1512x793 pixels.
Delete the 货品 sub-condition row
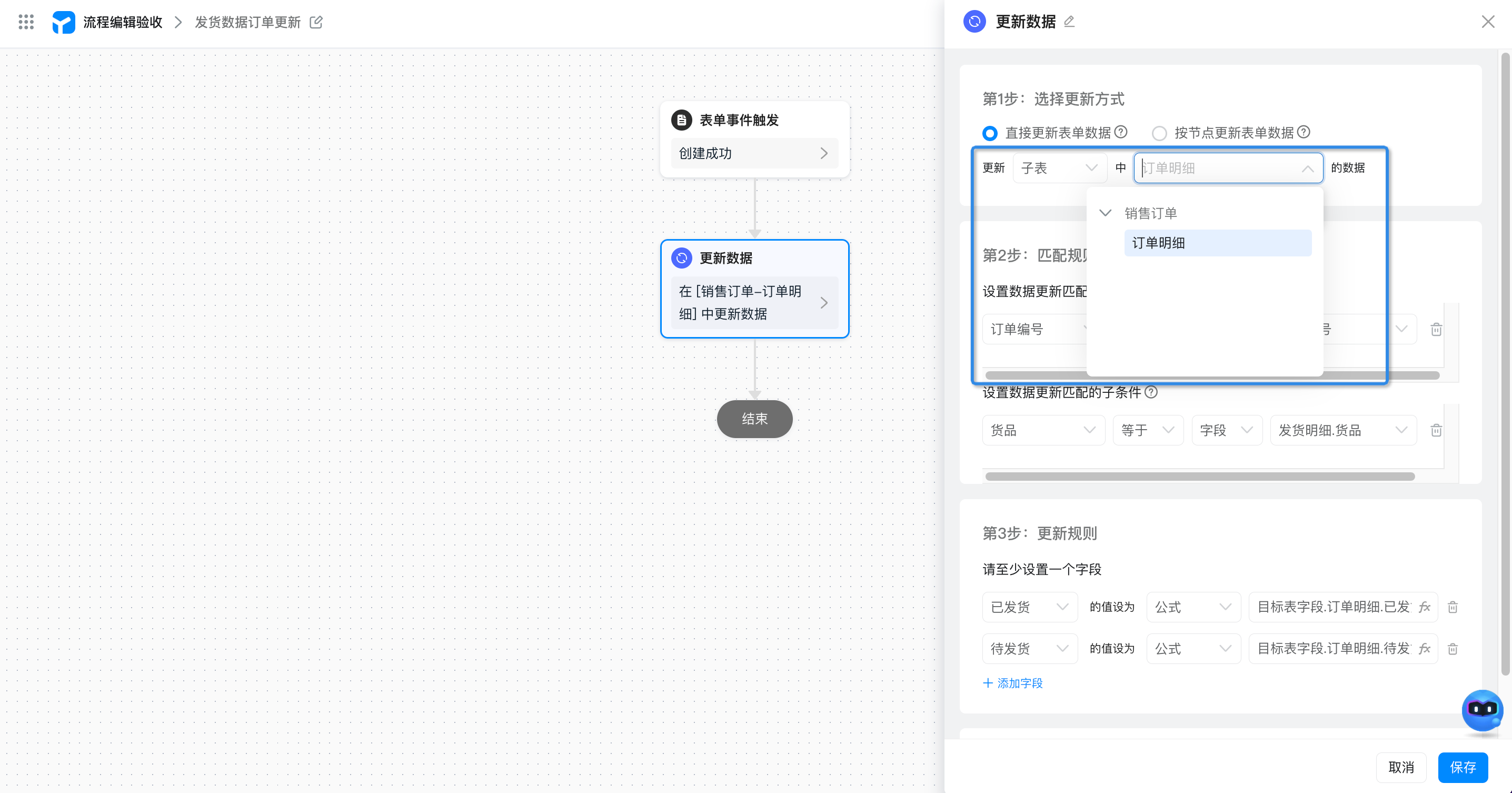pyautogui.click(x=1436, y=430)
